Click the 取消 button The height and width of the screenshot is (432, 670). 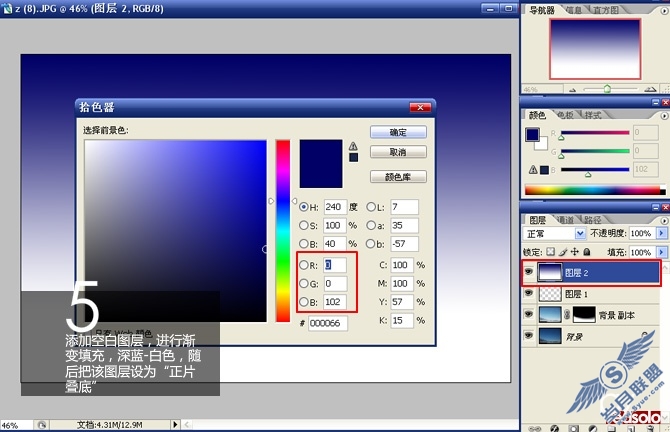pos(398,152)
